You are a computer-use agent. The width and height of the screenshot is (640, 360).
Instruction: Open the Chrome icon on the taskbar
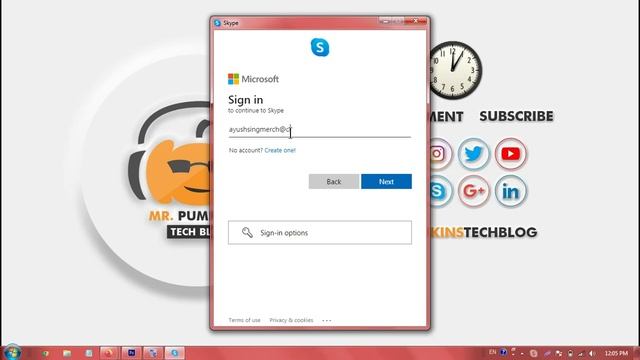(x=45, y=353)
